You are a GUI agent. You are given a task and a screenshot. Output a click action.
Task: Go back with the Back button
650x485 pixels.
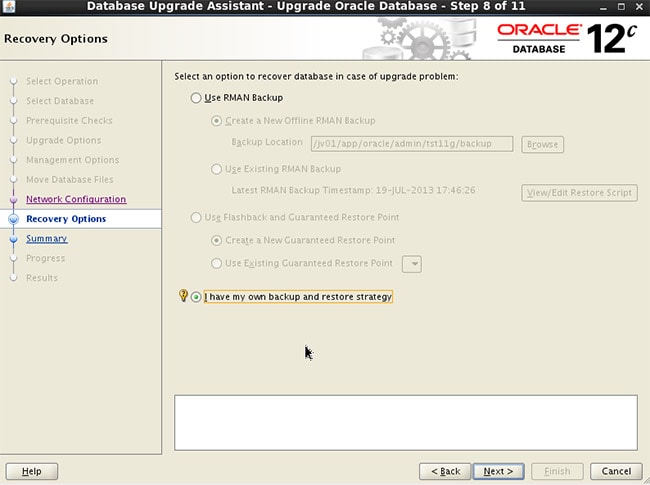(x=445, y=471)
